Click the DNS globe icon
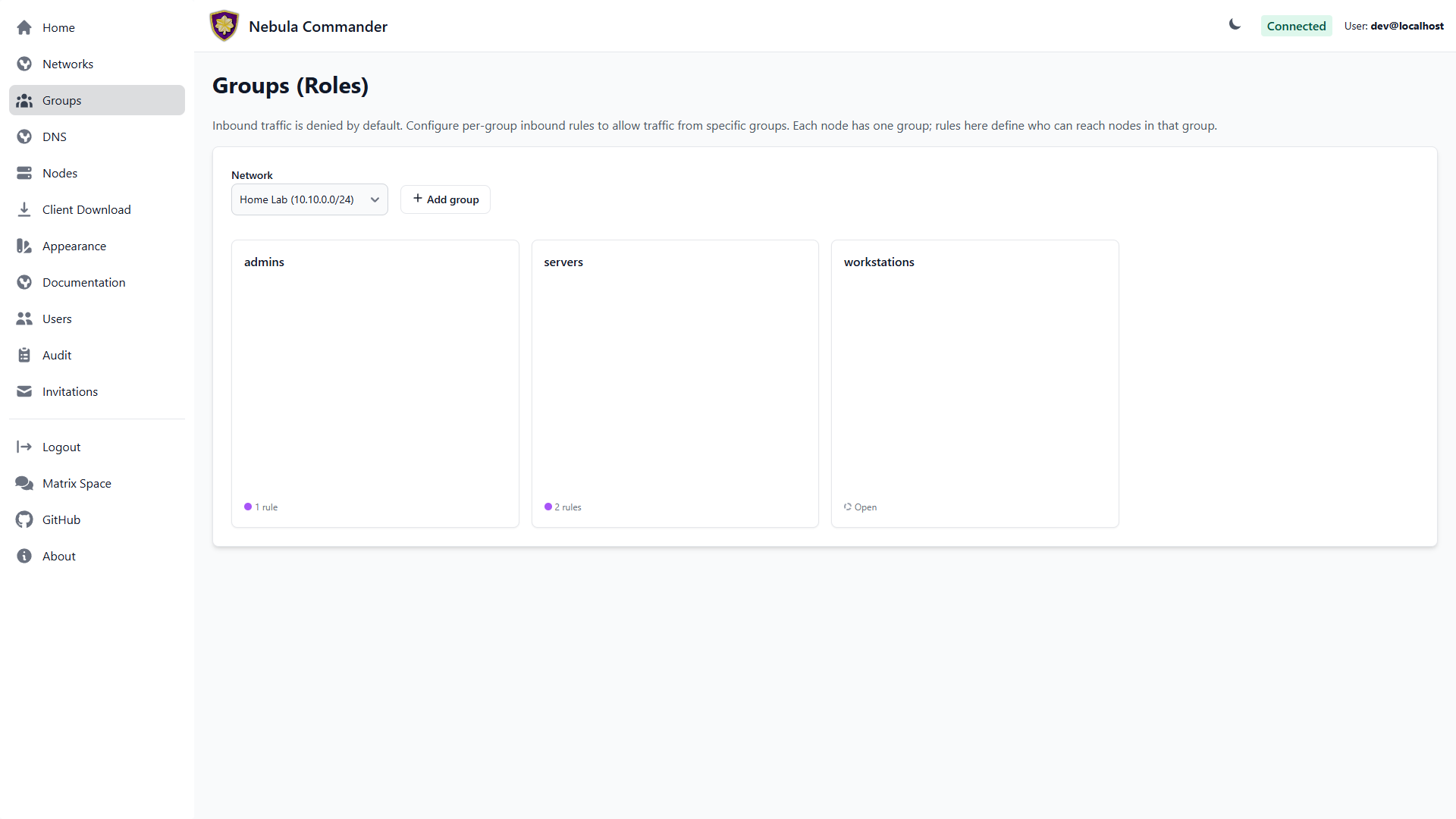The height and width of the screenshot is (819, 1456). click(24, 136)
